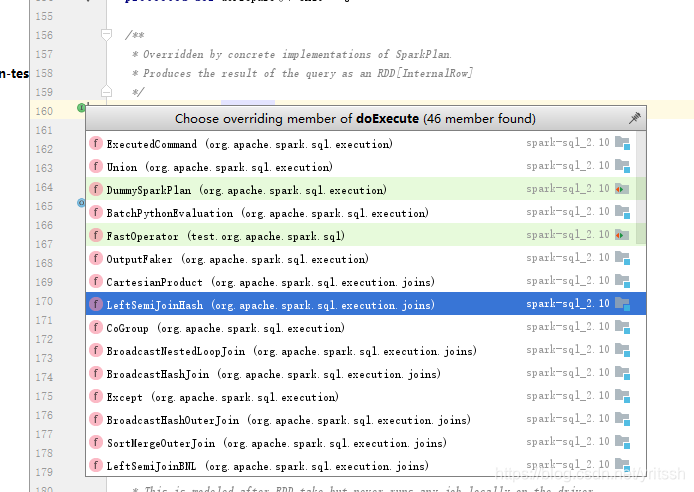Viewport: 694px width, 492px height.
Task: Click module folder icon in ExecutedCommand row
Action: pos(622,143)
